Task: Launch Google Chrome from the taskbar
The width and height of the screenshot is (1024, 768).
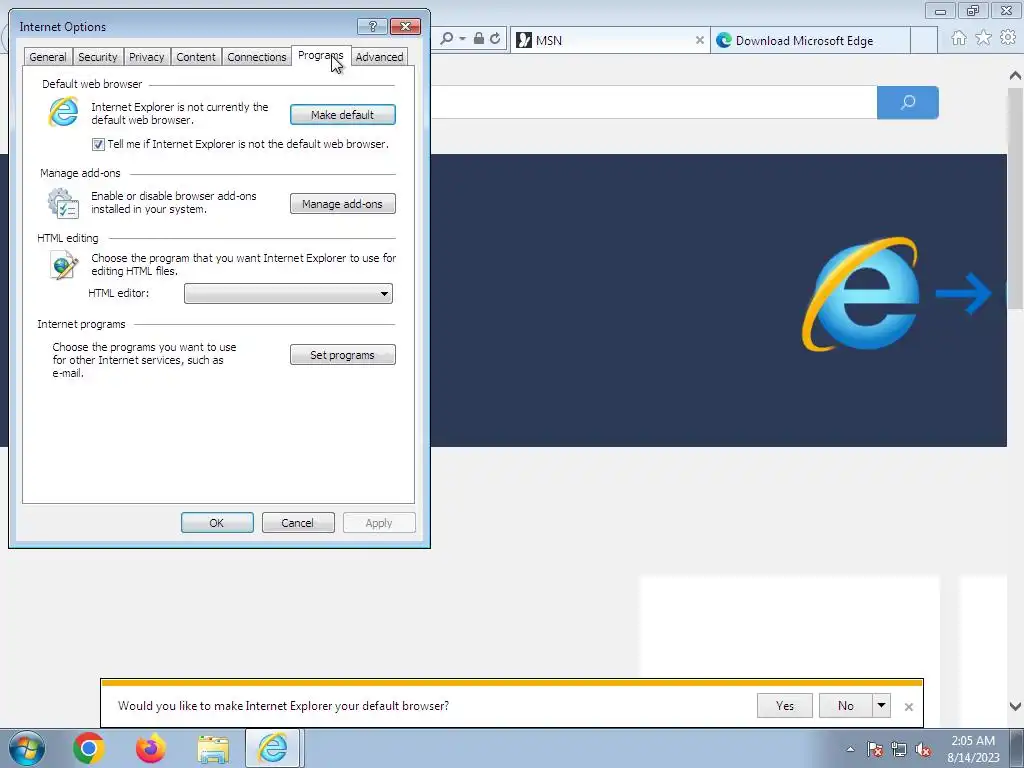Action: [88, 748]
